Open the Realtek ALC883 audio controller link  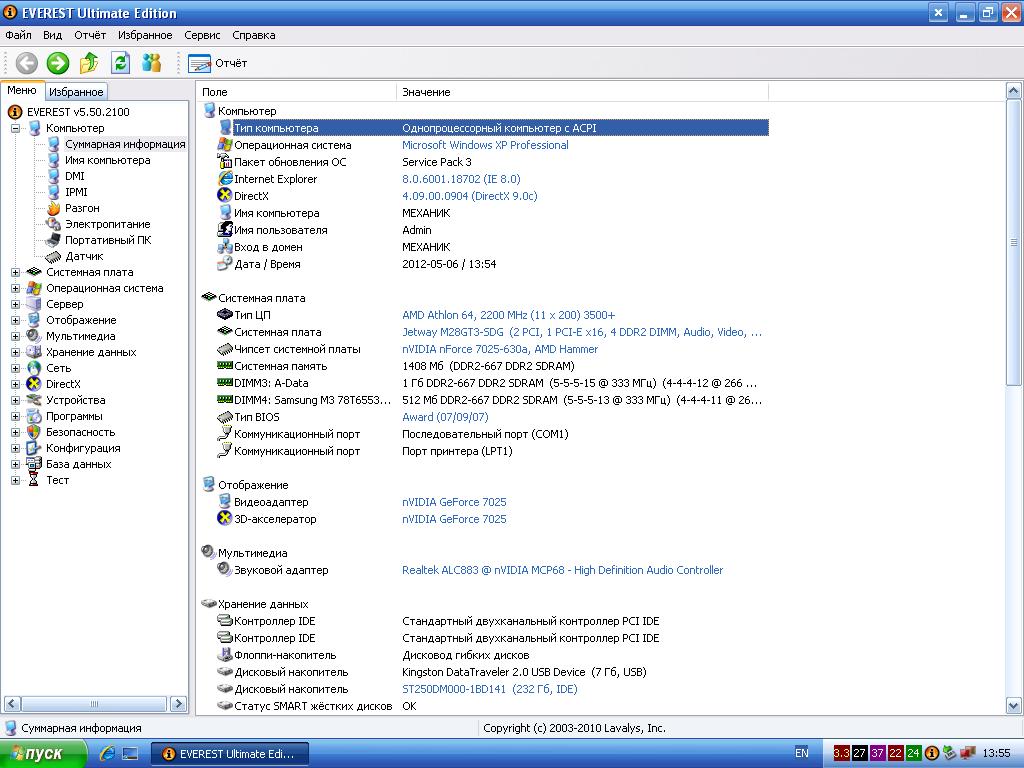click(562, 570)
